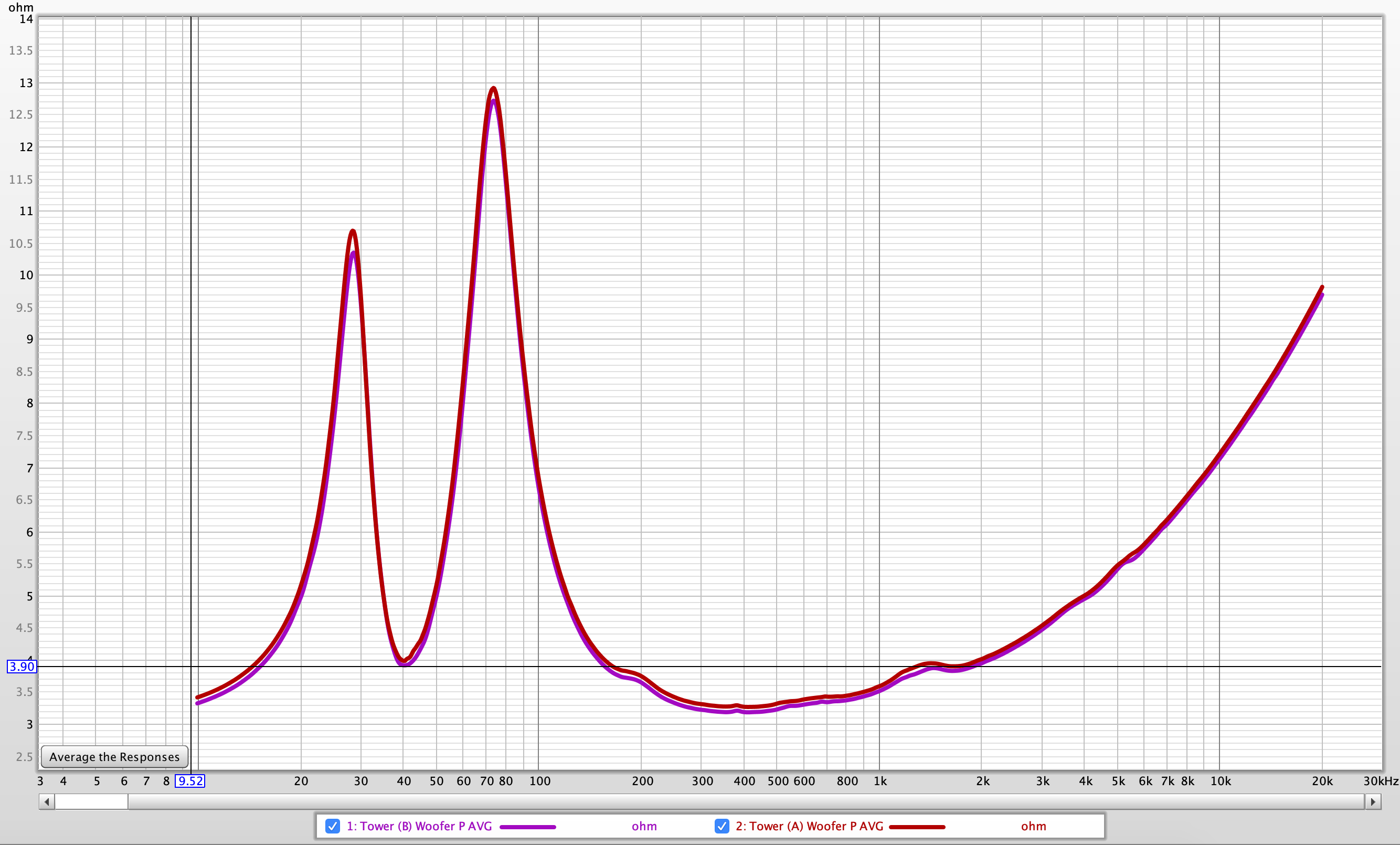Click the 9.52 frequency cursor readout

190,781
